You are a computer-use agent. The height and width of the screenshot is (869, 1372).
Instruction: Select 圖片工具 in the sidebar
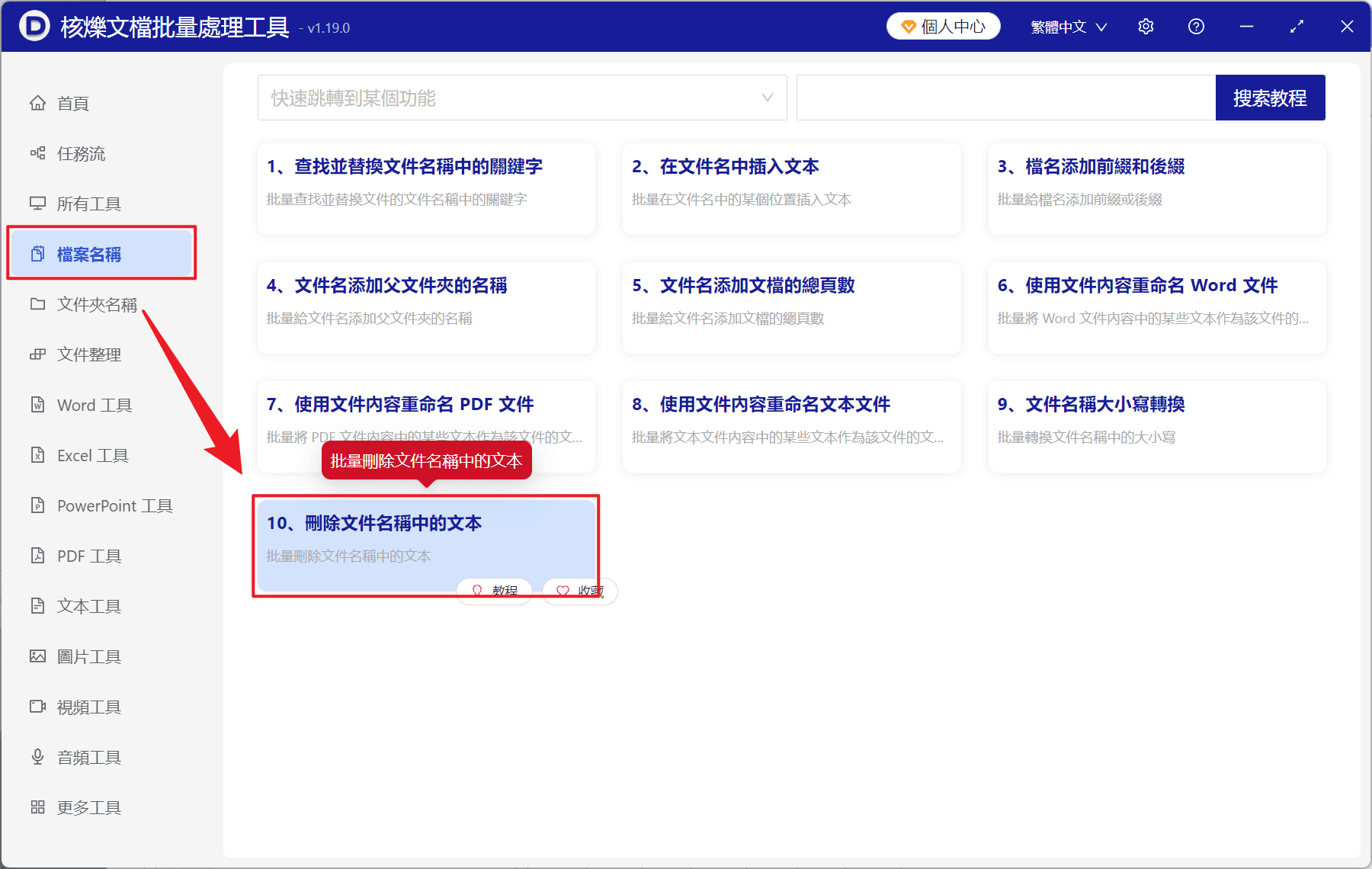coord(88,656)
